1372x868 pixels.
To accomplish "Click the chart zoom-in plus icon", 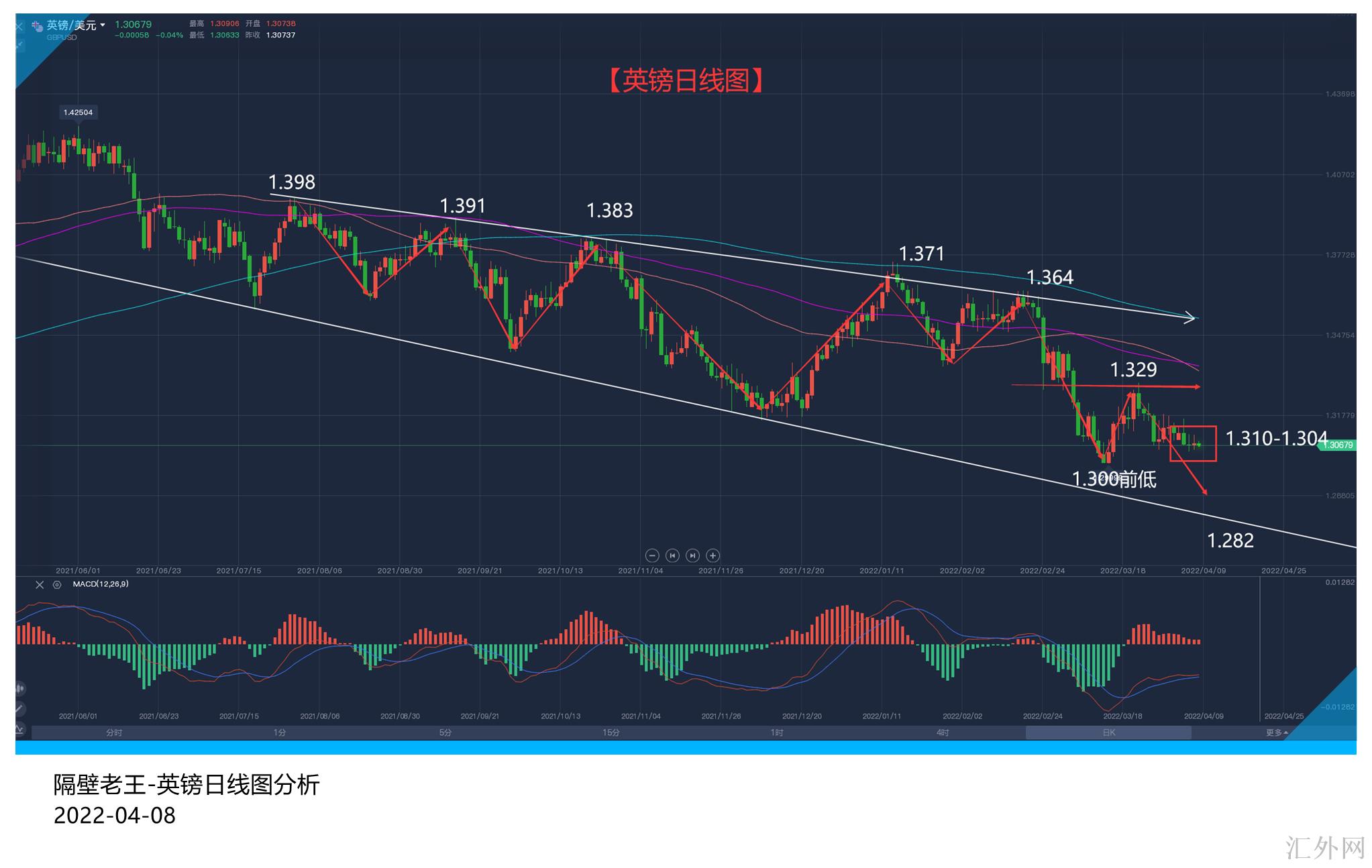I will [x=713, y=555].
